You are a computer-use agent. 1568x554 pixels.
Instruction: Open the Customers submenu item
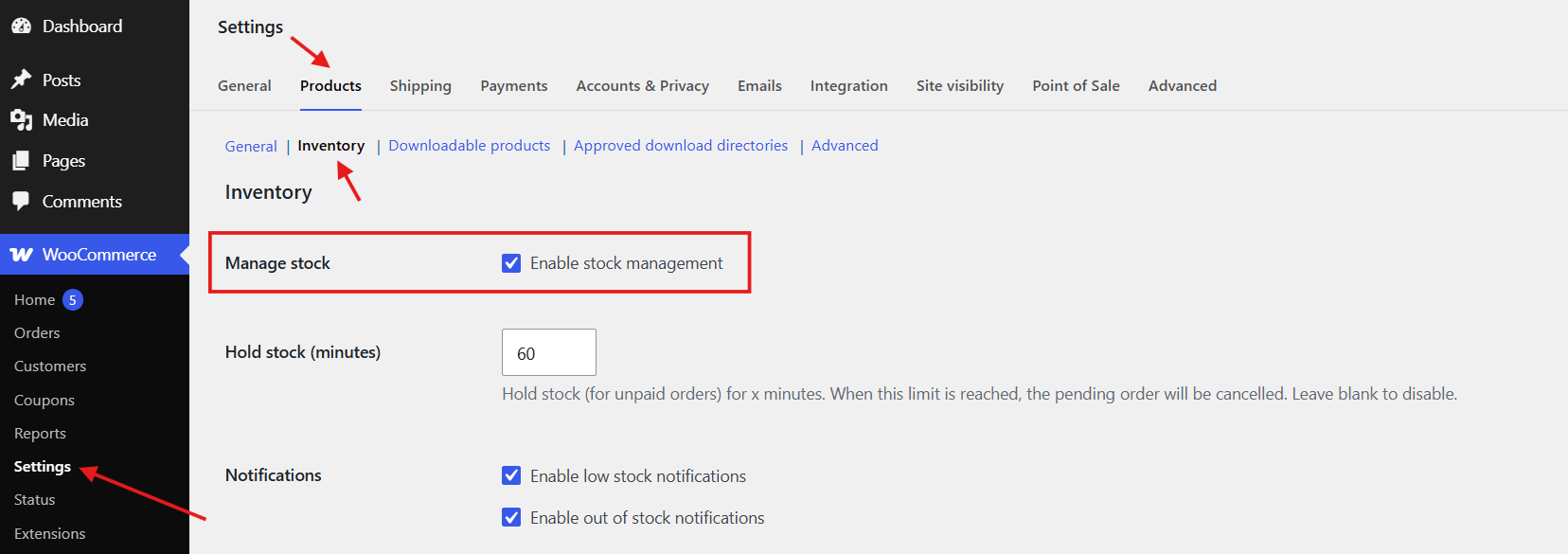50,366
